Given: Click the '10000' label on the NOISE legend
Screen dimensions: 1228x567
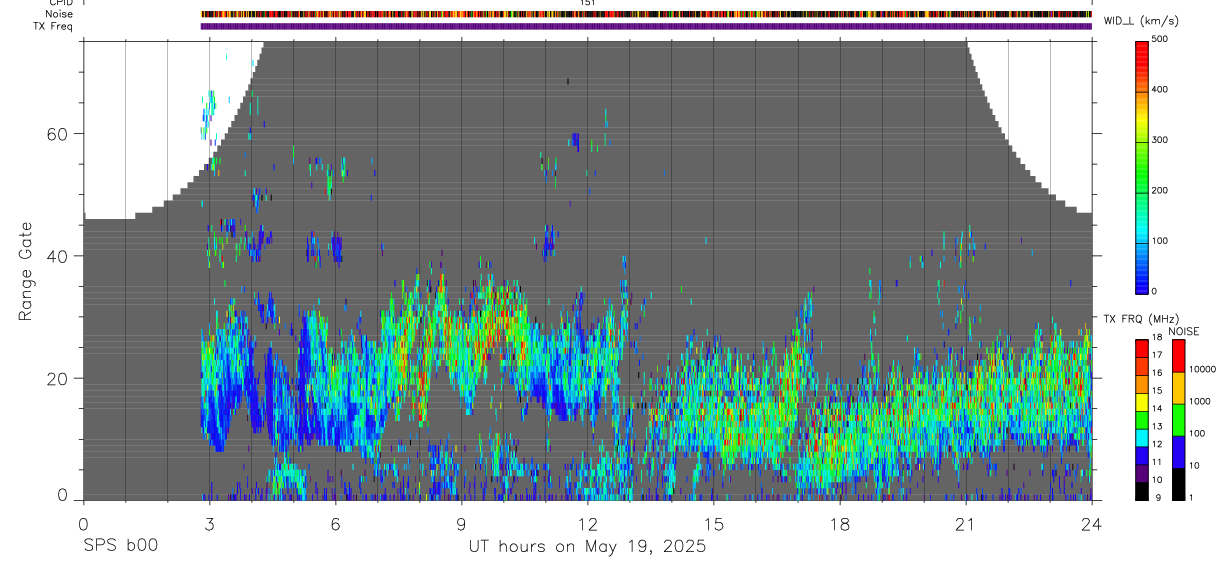Looking at the screenshot, I should 1201,368.
